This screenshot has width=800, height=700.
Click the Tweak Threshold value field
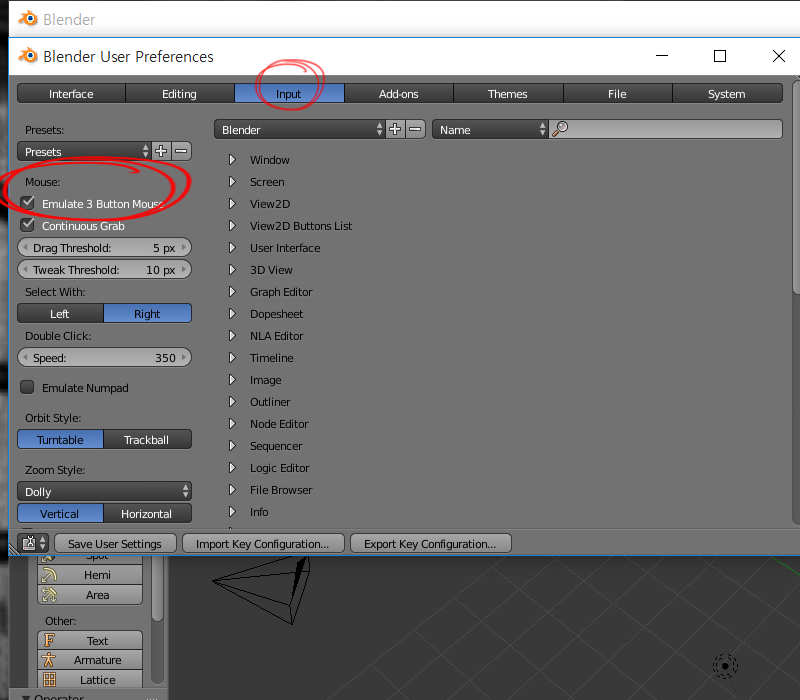click(105, 269)
